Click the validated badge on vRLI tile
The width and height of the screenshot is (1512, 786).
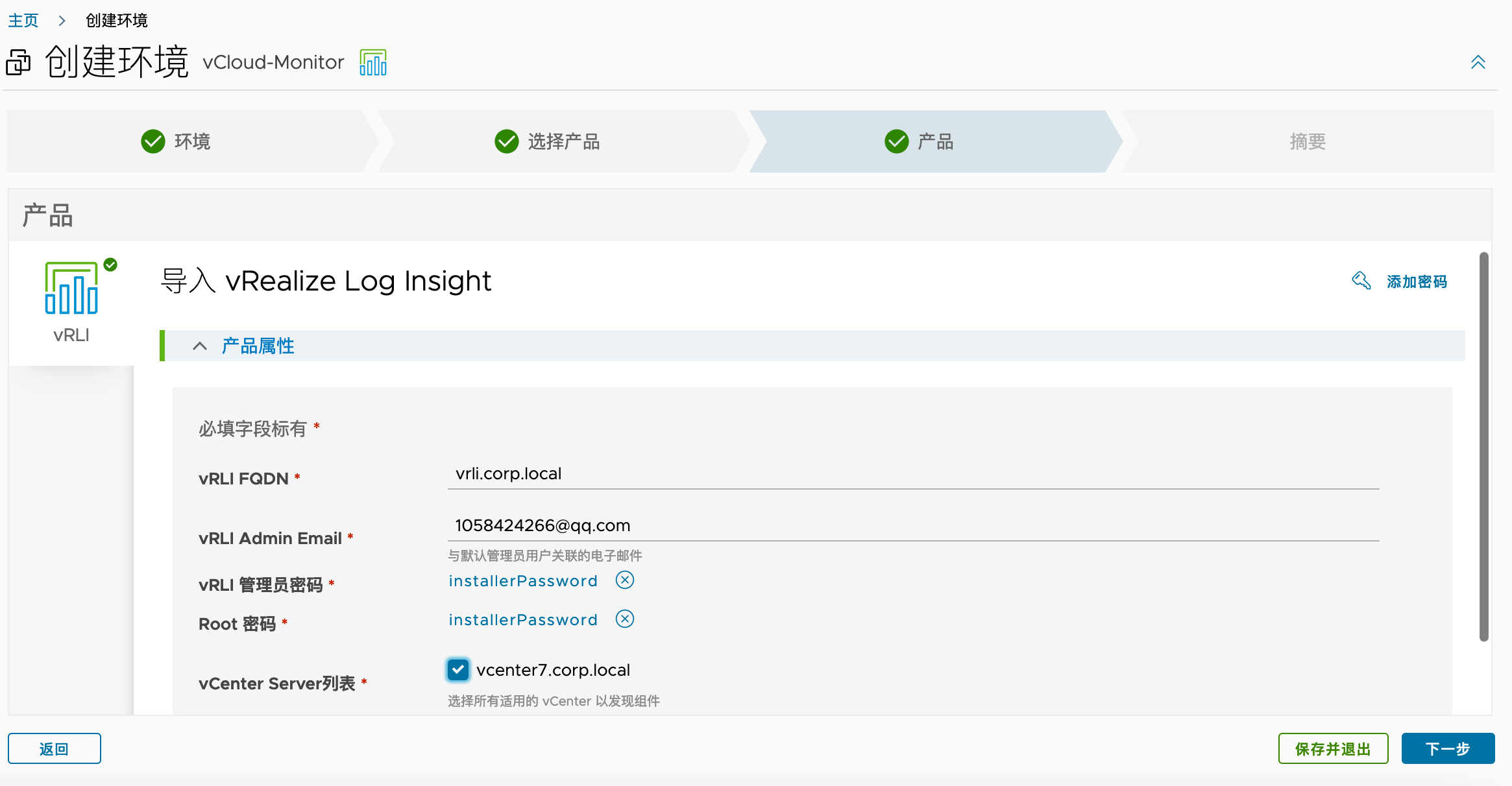pos(111,265)
